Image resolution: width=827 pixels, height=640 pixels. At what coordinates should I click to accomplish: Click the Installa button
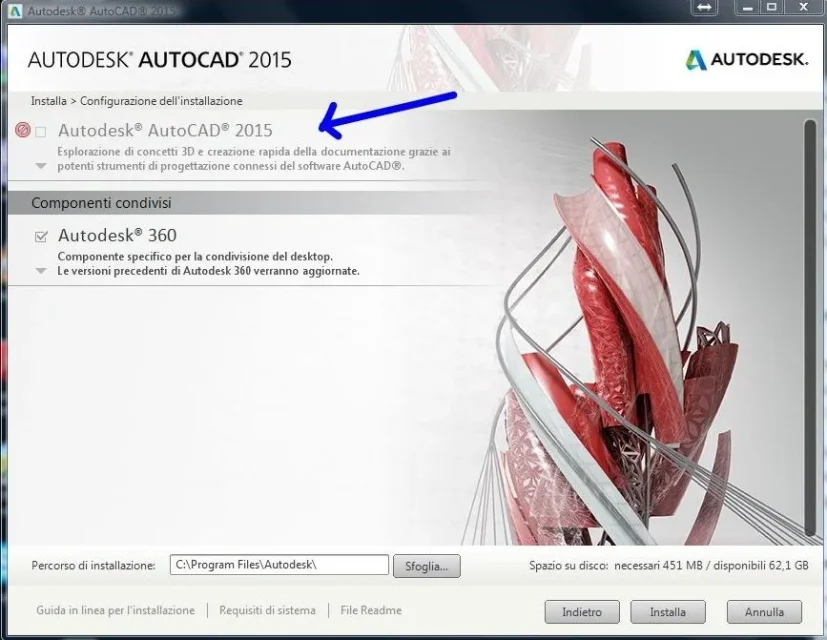(x=668, y=612)
